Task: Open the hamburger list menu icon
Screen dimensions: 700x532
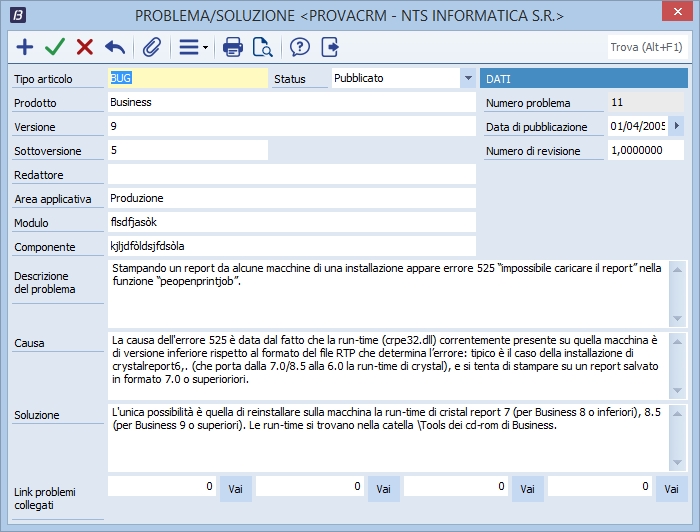Action: (189, 47)
